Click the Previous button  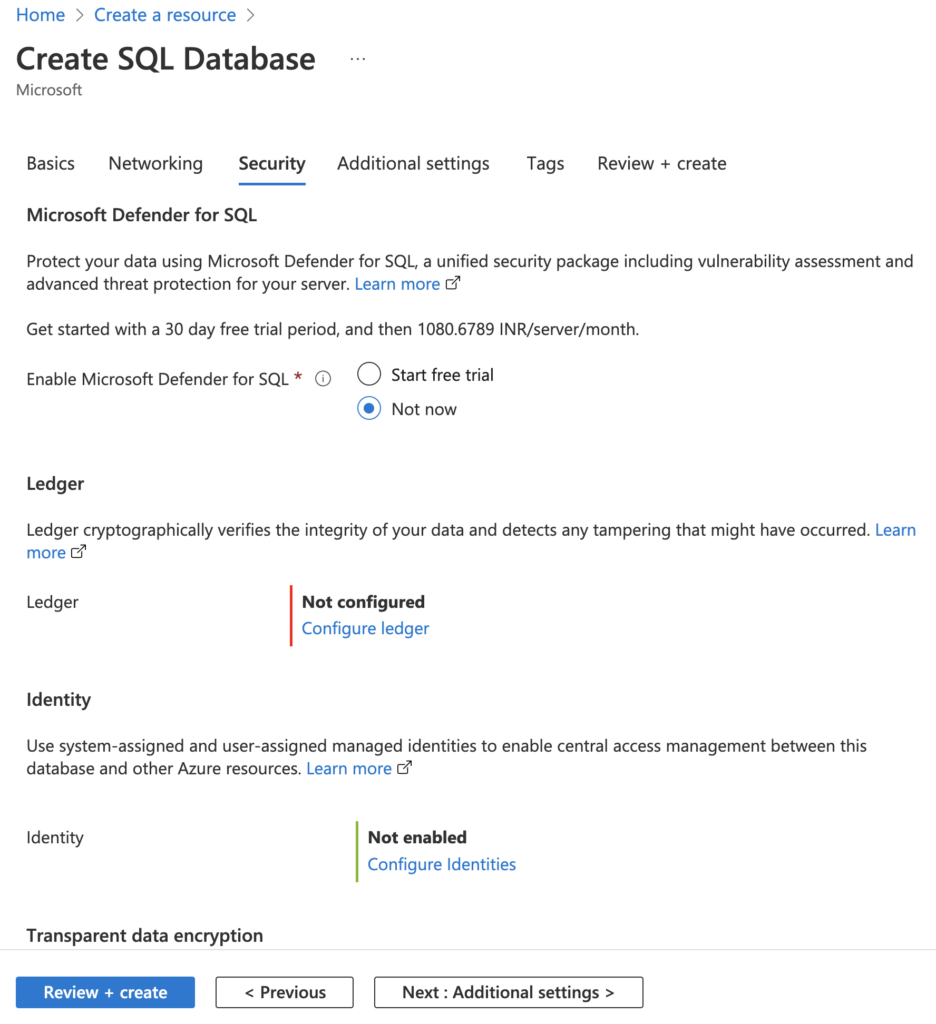tap(284, 992)
